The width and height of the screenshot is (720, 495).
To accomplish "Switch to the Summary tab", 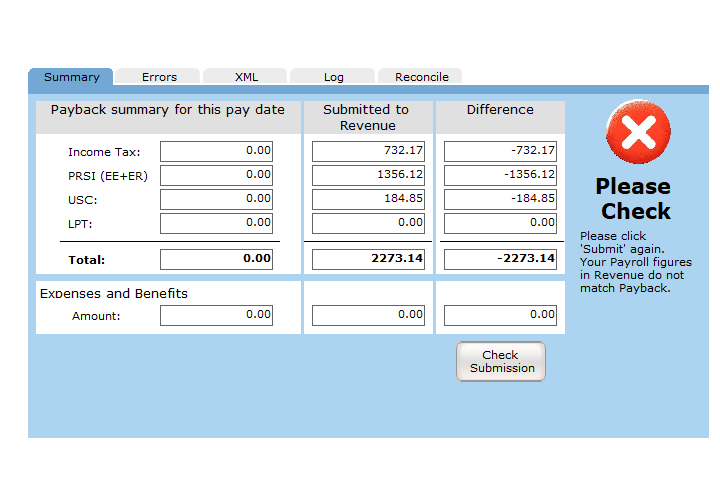I will pyautogui.click(x=72, y=77).
